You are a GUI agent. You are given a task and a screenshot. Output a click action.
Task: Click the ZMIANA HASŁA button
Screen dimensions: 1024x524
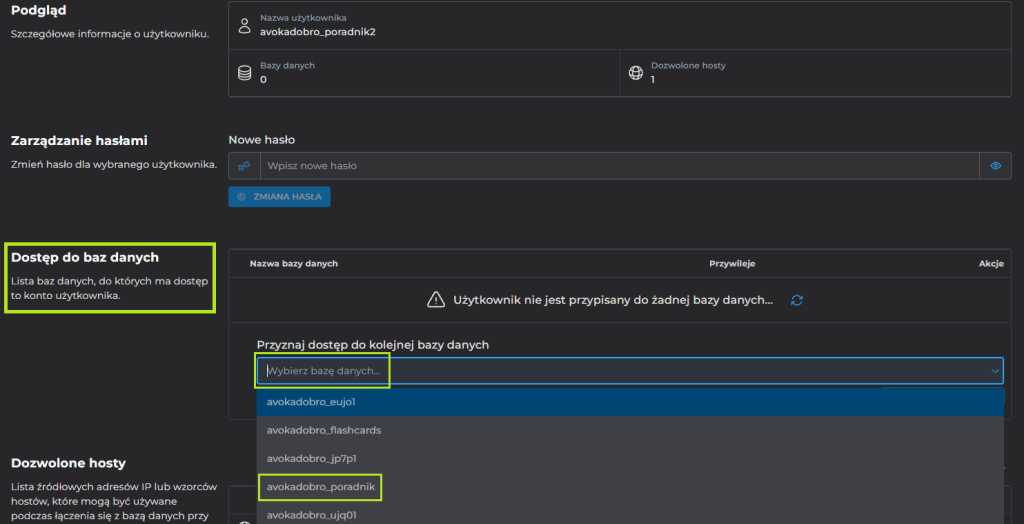(280, 197)
